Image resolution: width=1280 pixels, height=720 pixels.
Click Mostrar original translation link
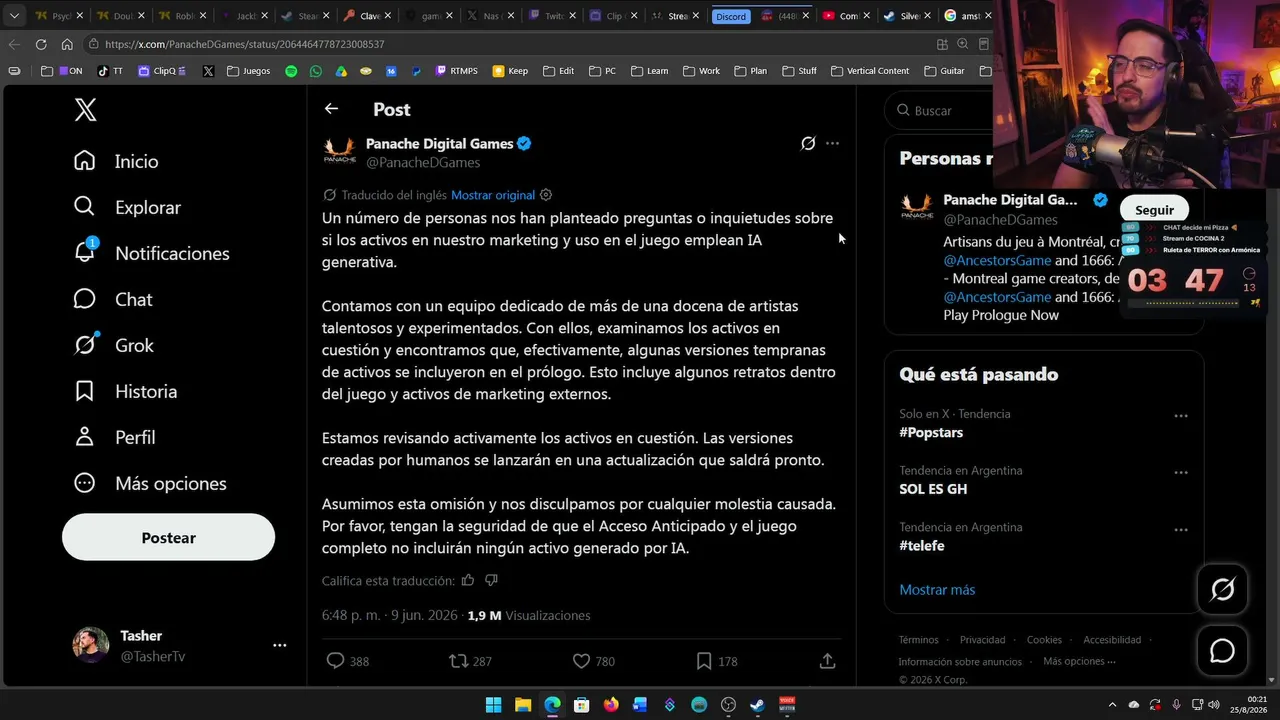pos(493,195)
